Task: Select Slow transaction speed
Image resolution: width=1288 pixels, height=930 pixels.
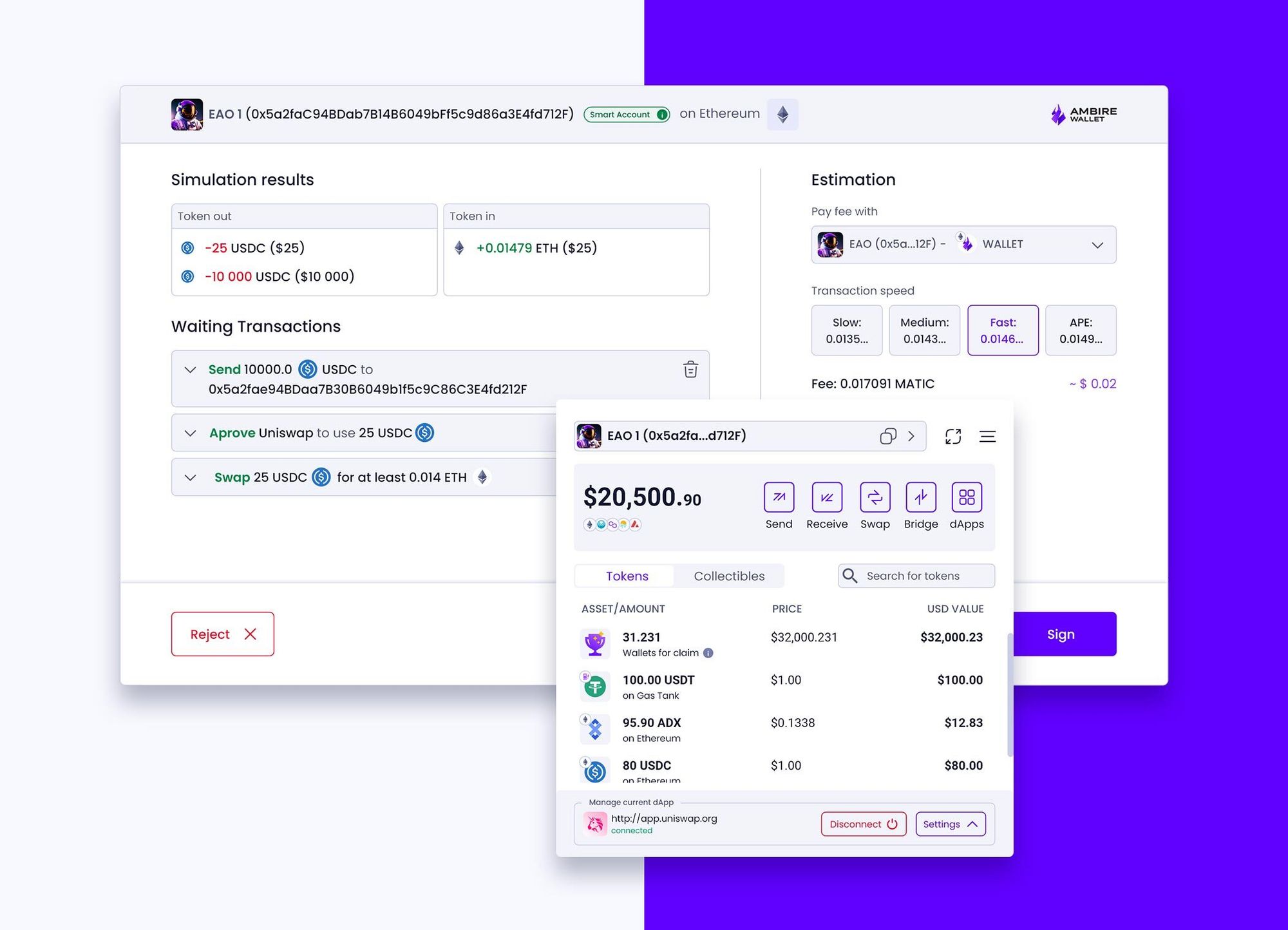Action: (847, 330)
